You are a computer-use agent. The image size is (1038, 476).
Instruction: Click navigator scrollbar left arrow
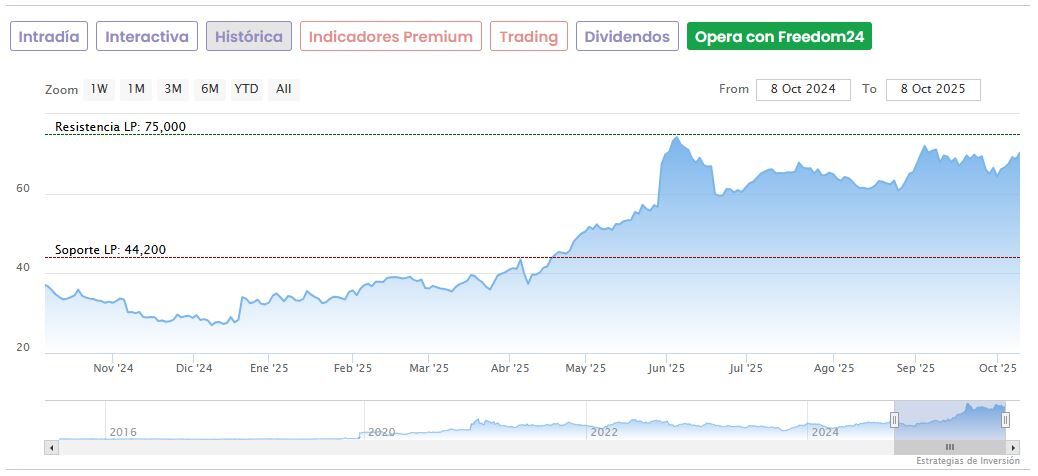click(51, 447)
